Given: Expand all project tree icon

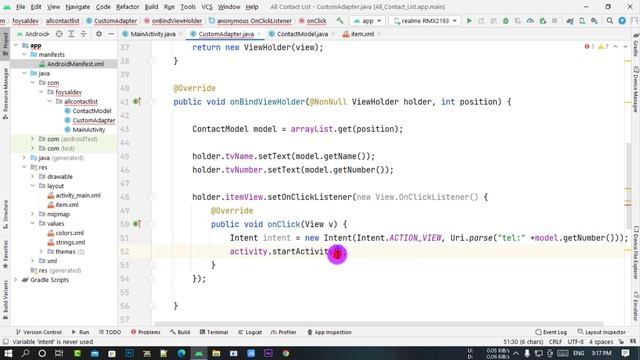Looking at the screenshot, I should tap(71, 34).
